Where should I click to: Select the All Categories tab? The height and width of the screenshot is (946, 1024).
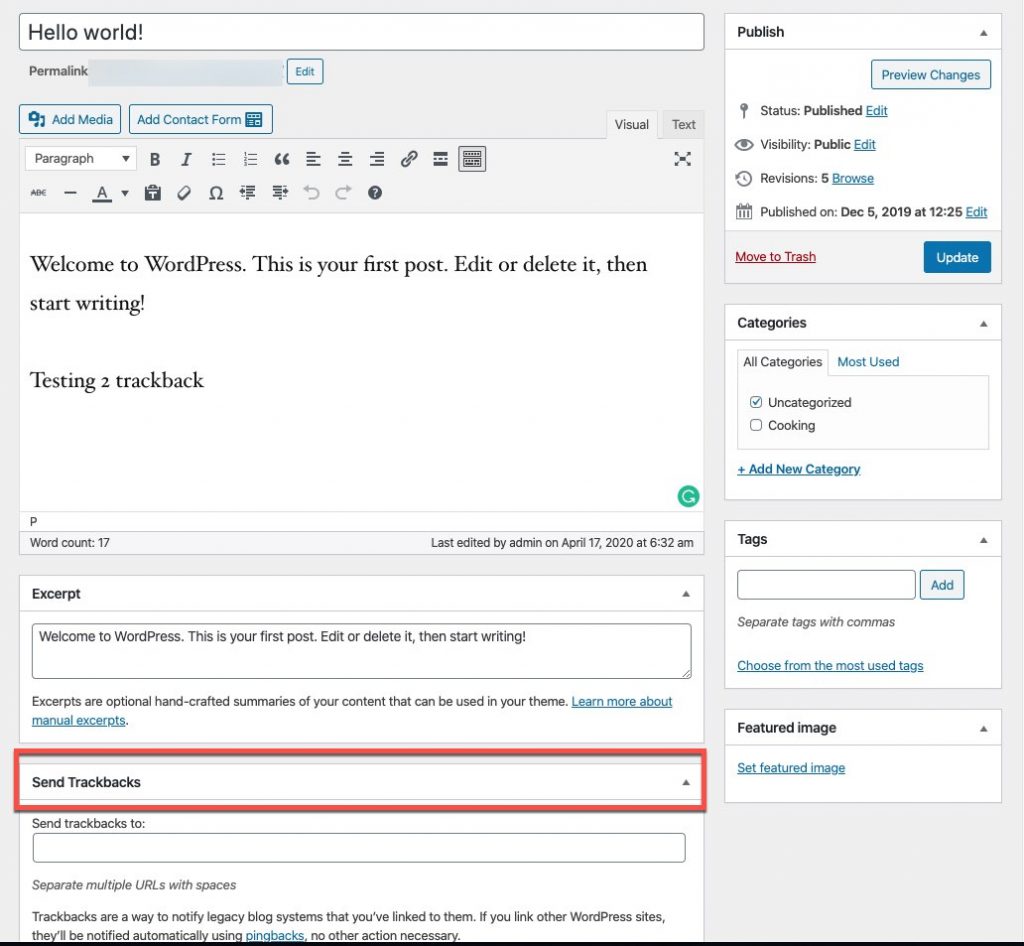[x=782, y=362]
